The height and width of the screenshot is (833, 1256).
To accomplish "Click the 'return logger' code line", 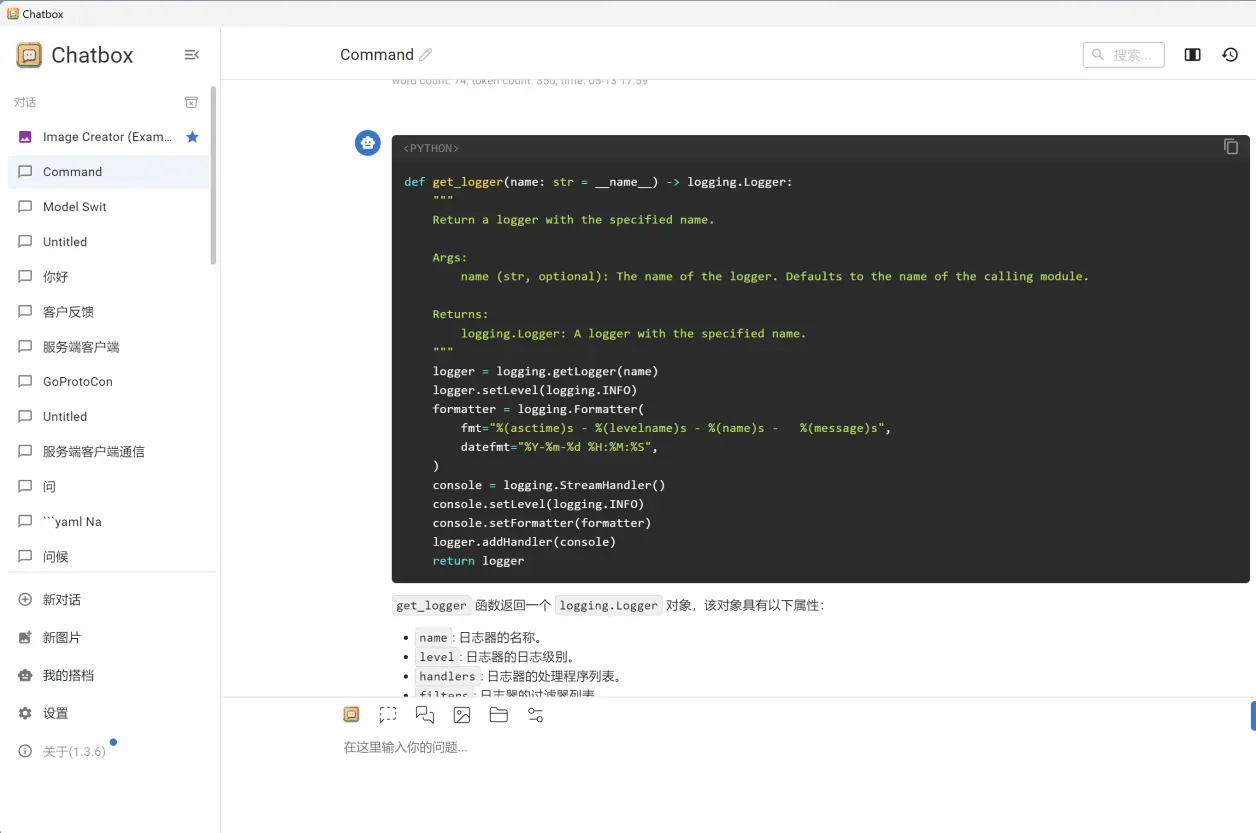I will [x=478, y=561].
